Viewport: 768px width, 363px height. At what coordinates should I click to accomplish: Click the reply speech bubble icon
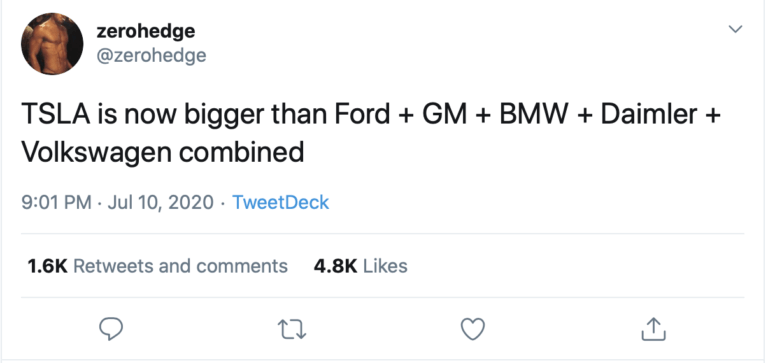click(111, 328)
